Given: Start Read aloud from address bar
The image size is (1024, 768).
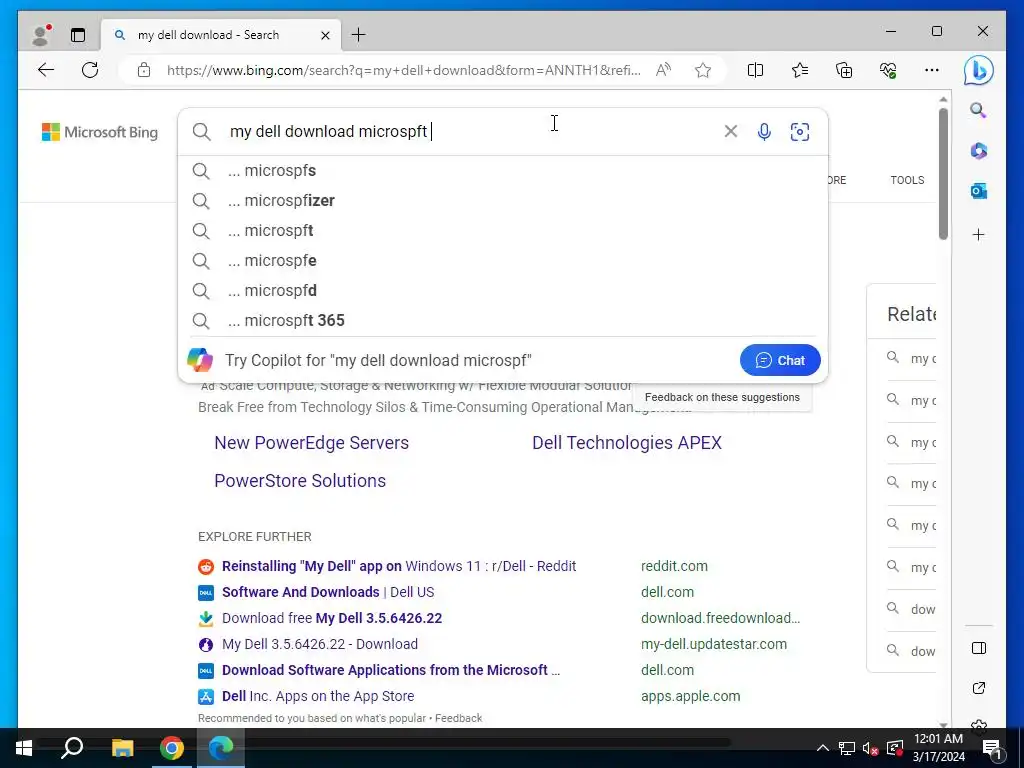Looking at the screenshot, I should click(x=664, y=70).
